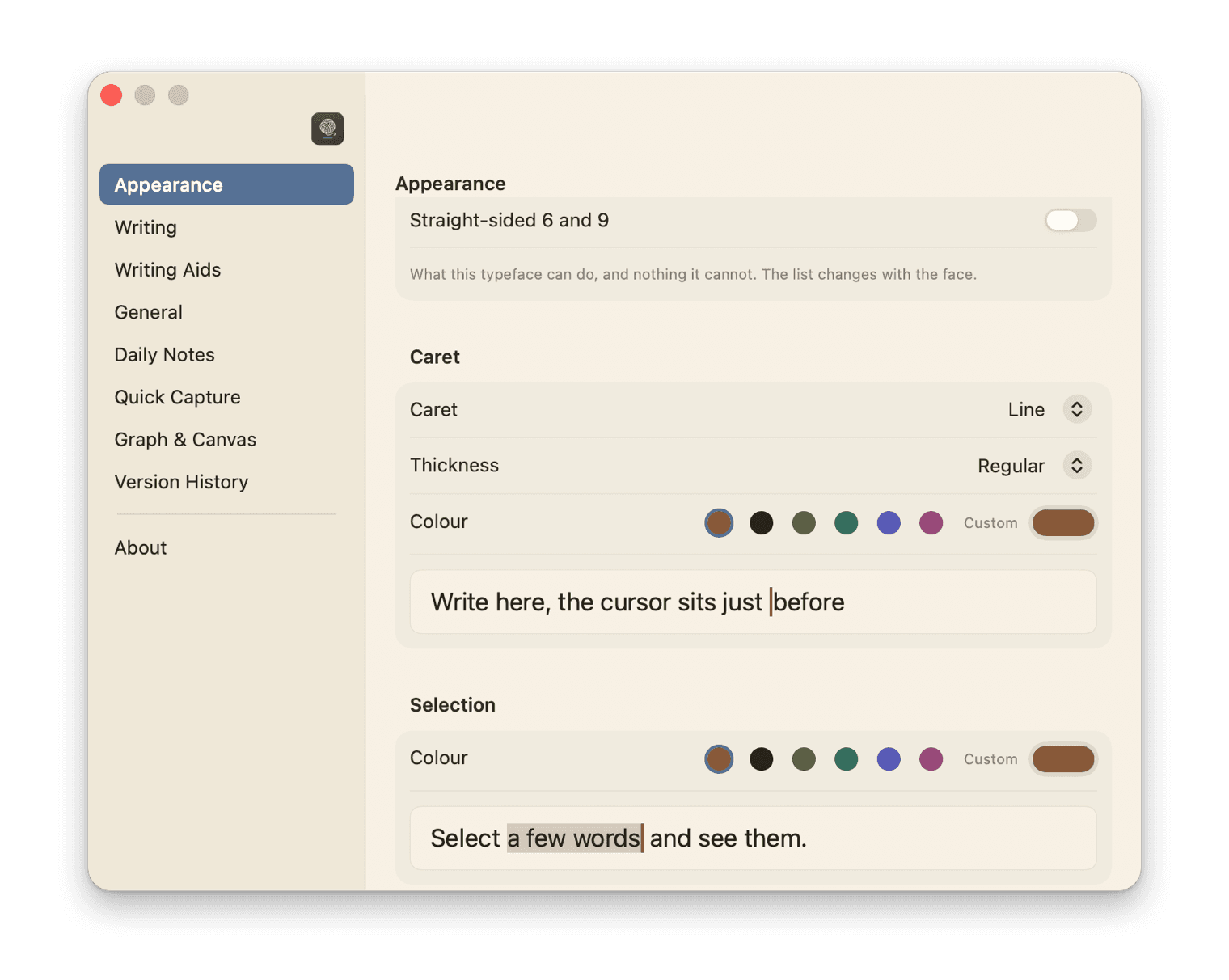The width and height of the screenshot is (1229, 980).
Task: Open the About section
Action: click(226, 547)
